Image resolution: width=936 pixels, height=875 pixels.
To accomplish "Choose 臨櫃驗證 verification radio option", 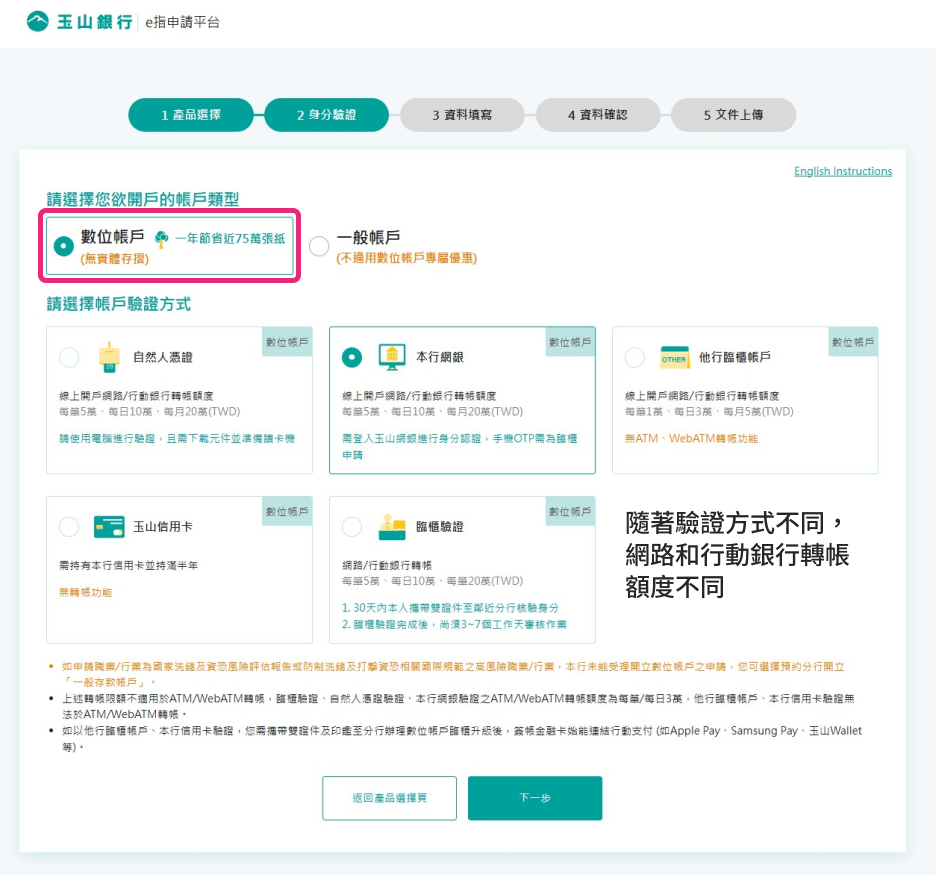I will point(352,526).
